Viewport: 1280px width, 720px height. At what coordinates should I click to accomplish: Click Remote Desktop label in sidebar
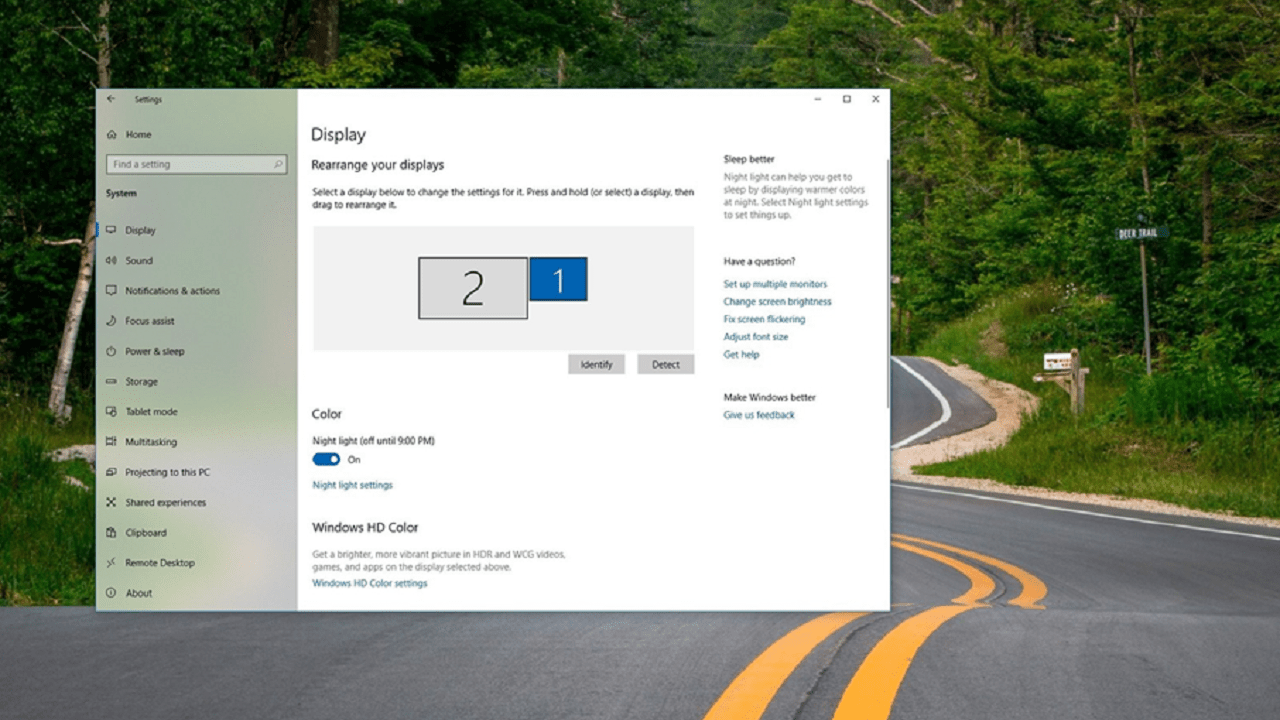[160, 563]
